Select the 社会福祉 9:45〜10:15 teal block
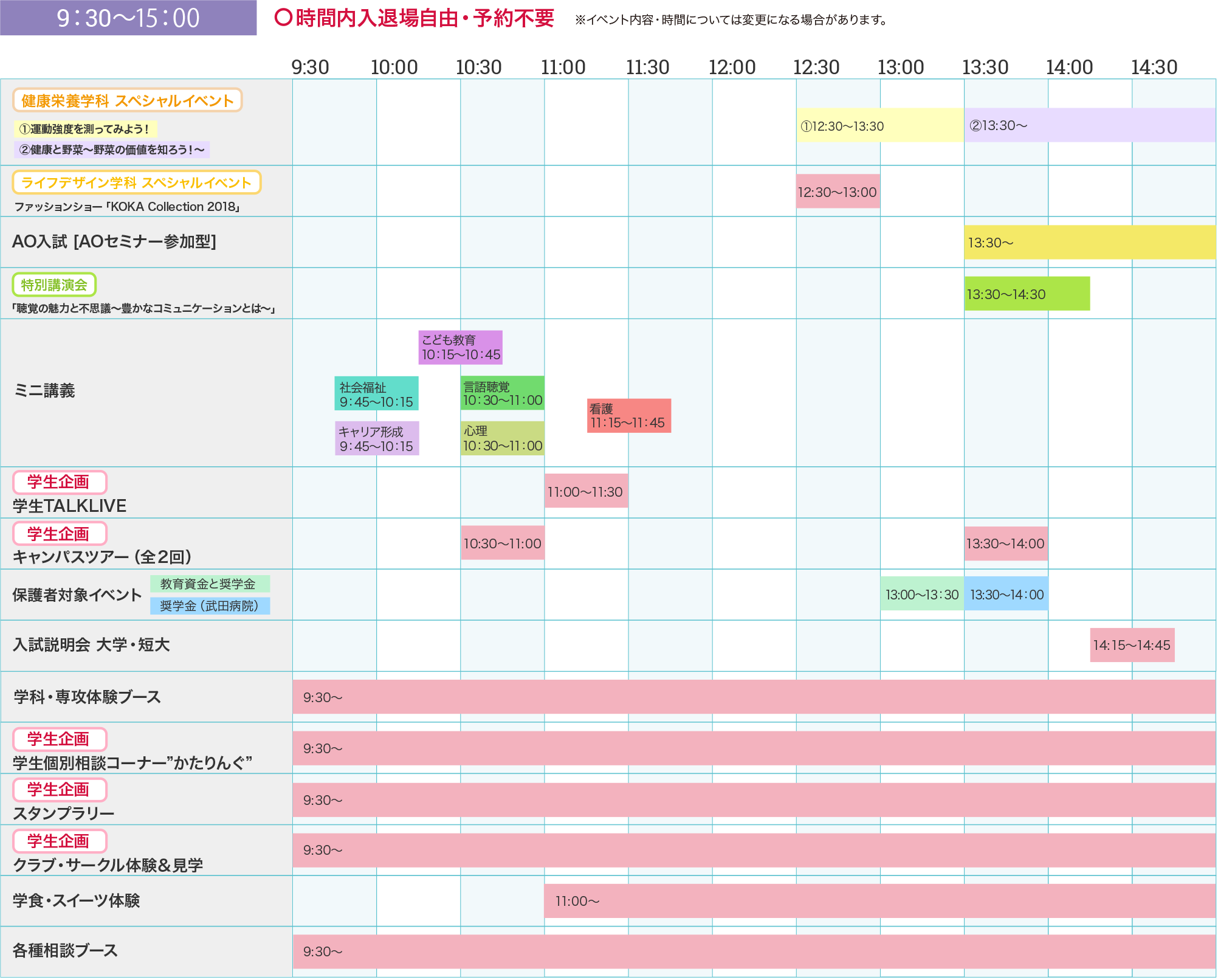 [x=376, y=394]
